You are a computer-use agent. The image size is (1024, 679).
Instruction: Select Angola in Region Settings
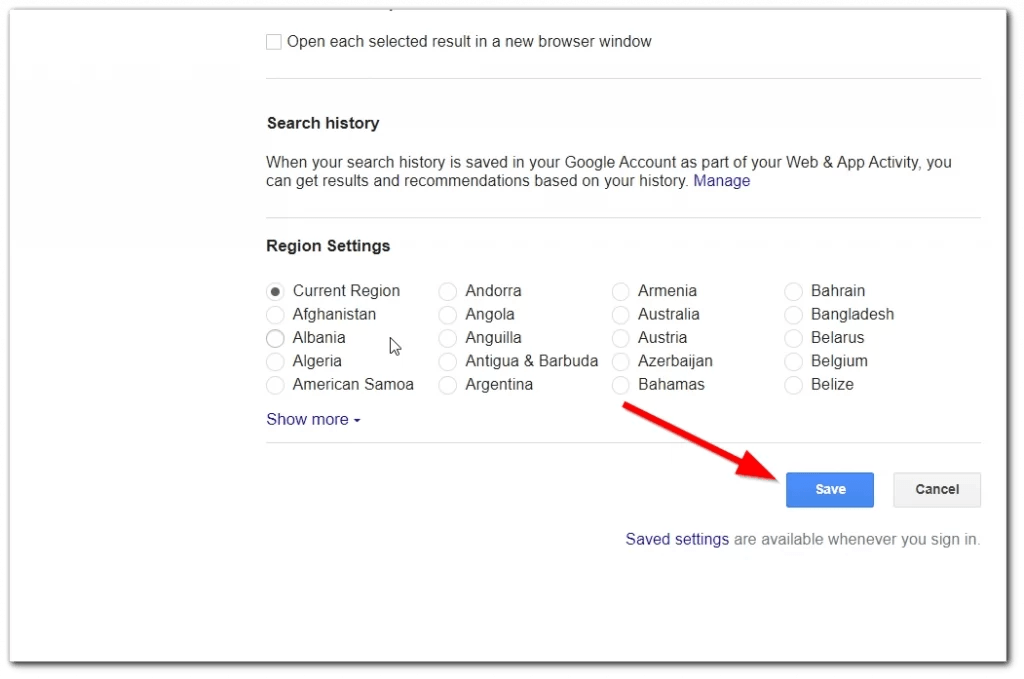(x=447, y=314)
